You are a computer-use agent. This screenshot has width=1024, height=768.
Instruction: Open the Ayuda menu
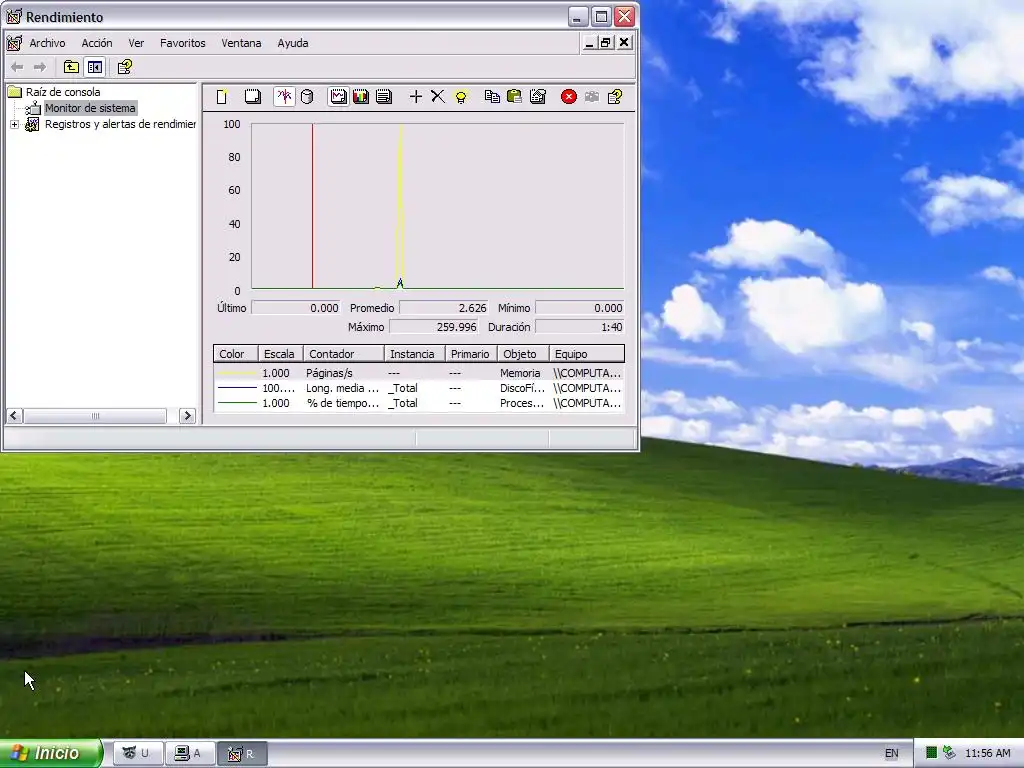tap(293, 43)
